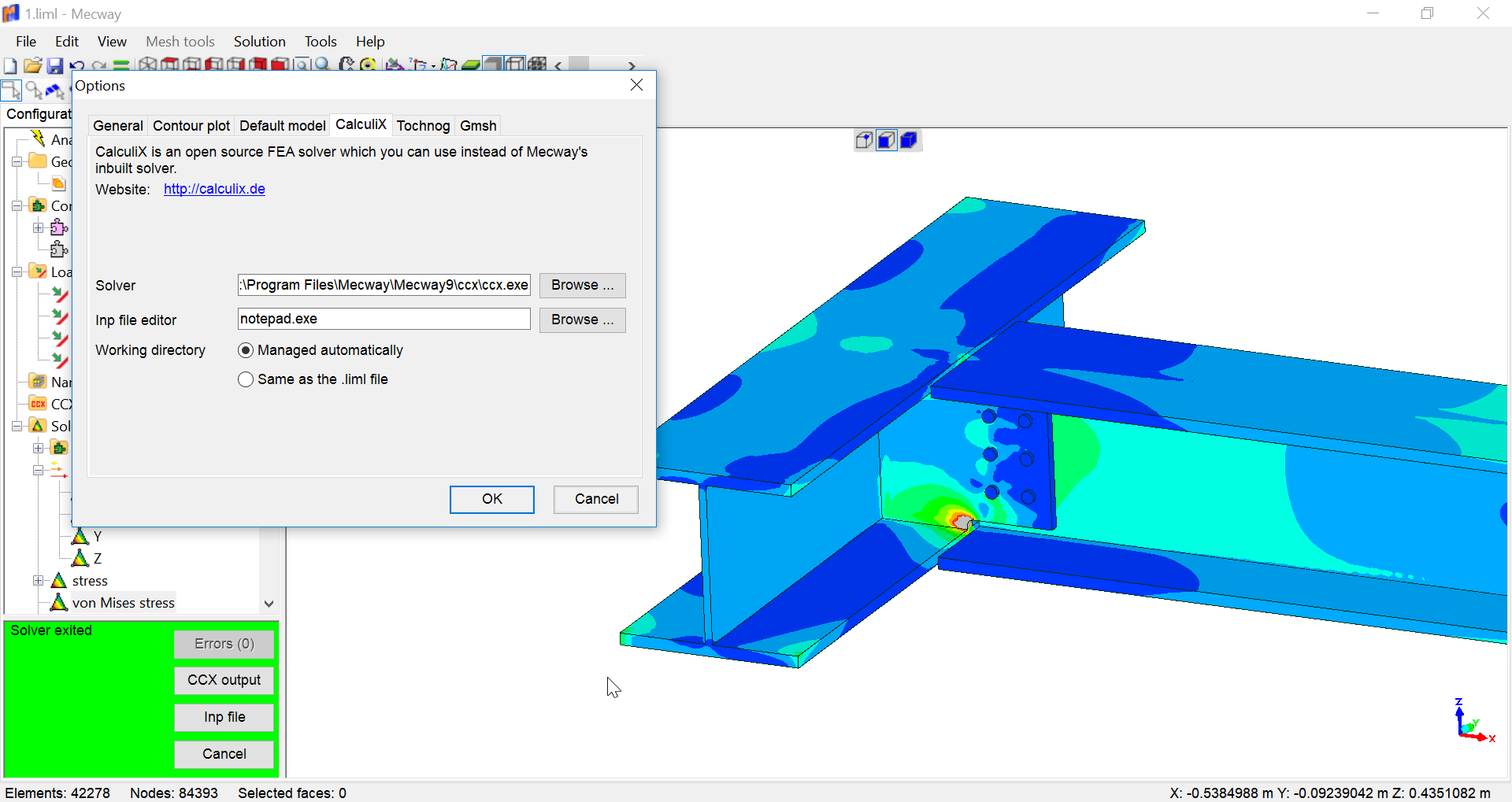Click the Errors (0) button
Viewport: 1512px width, 802px height.
224,644
